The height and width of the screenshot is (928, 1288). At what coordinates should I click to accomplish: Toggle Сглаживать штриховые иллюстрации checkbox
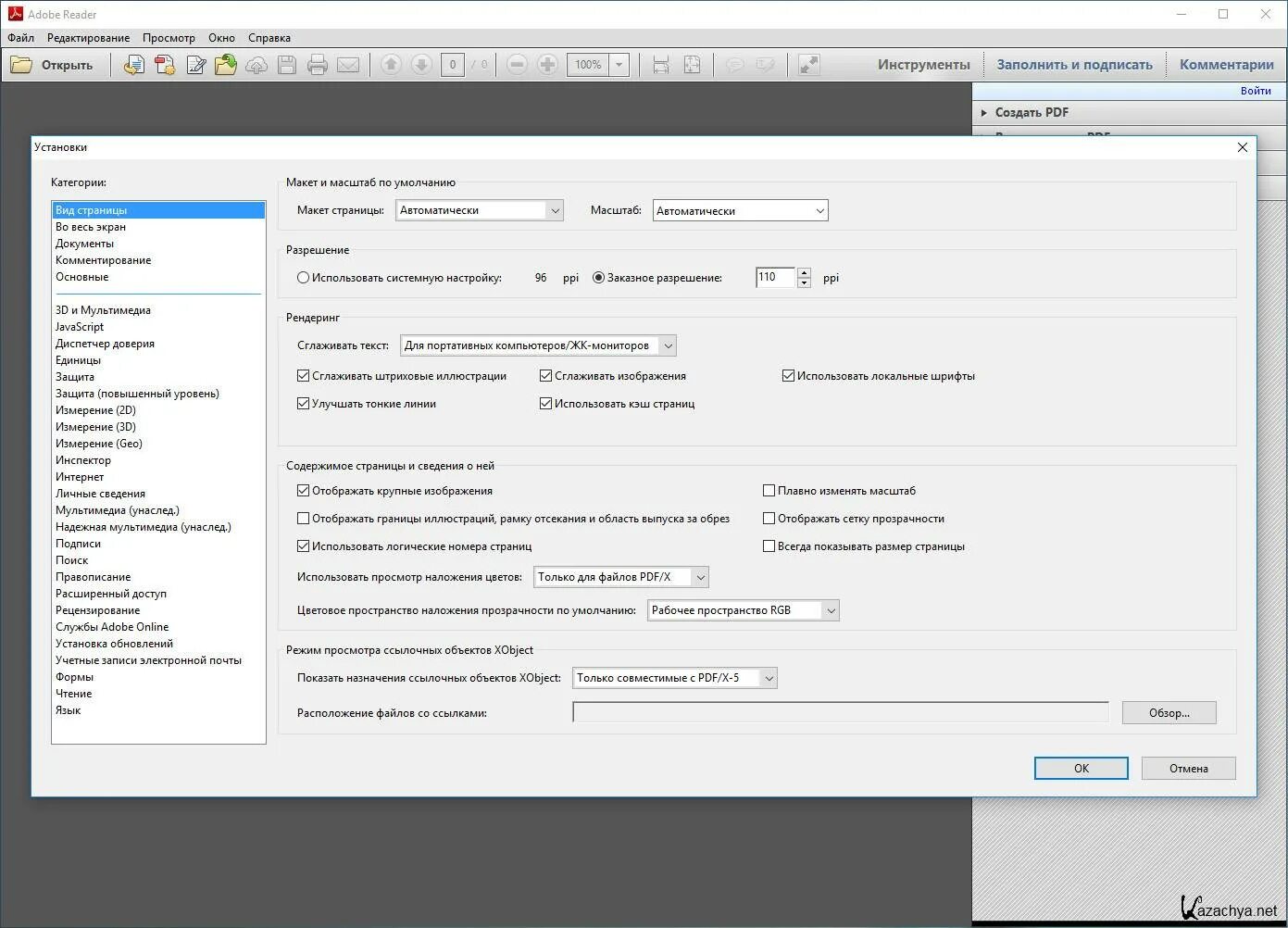[303, 376]
